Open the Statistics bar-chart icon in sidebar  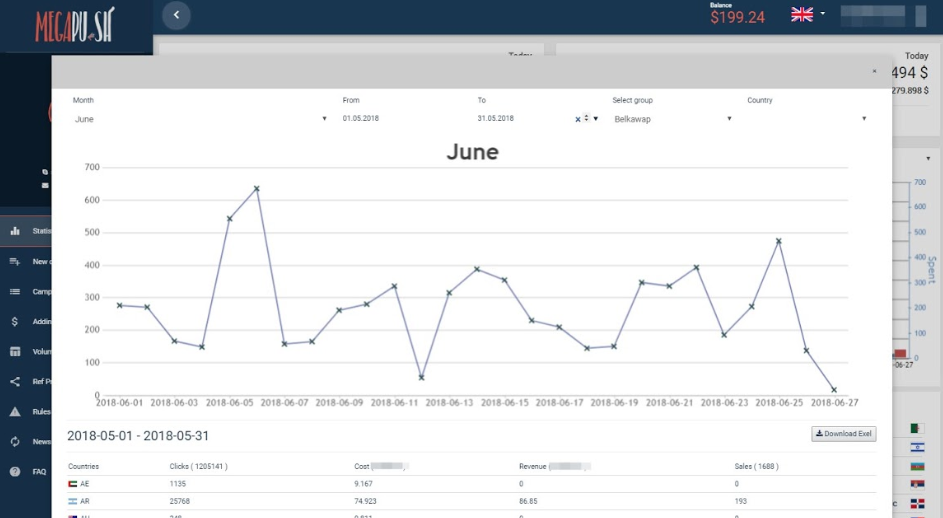[x=15, y=231]
